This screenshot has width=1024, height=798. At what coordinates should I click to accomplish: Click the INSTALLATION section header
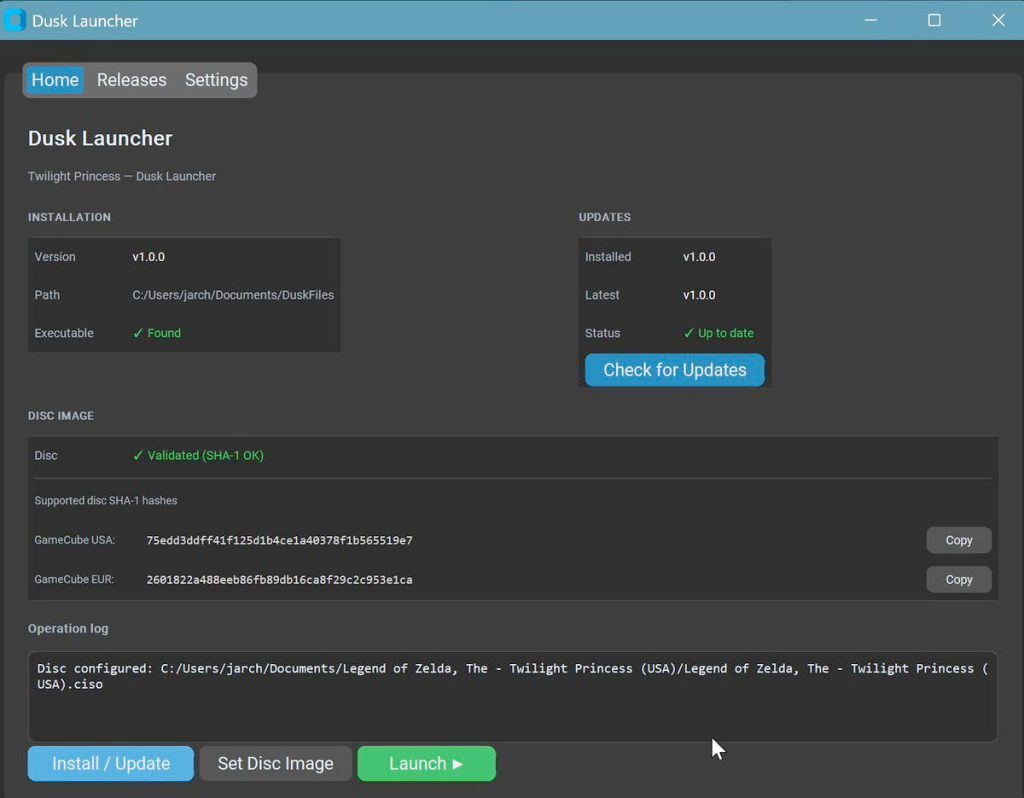click(69, 217)
